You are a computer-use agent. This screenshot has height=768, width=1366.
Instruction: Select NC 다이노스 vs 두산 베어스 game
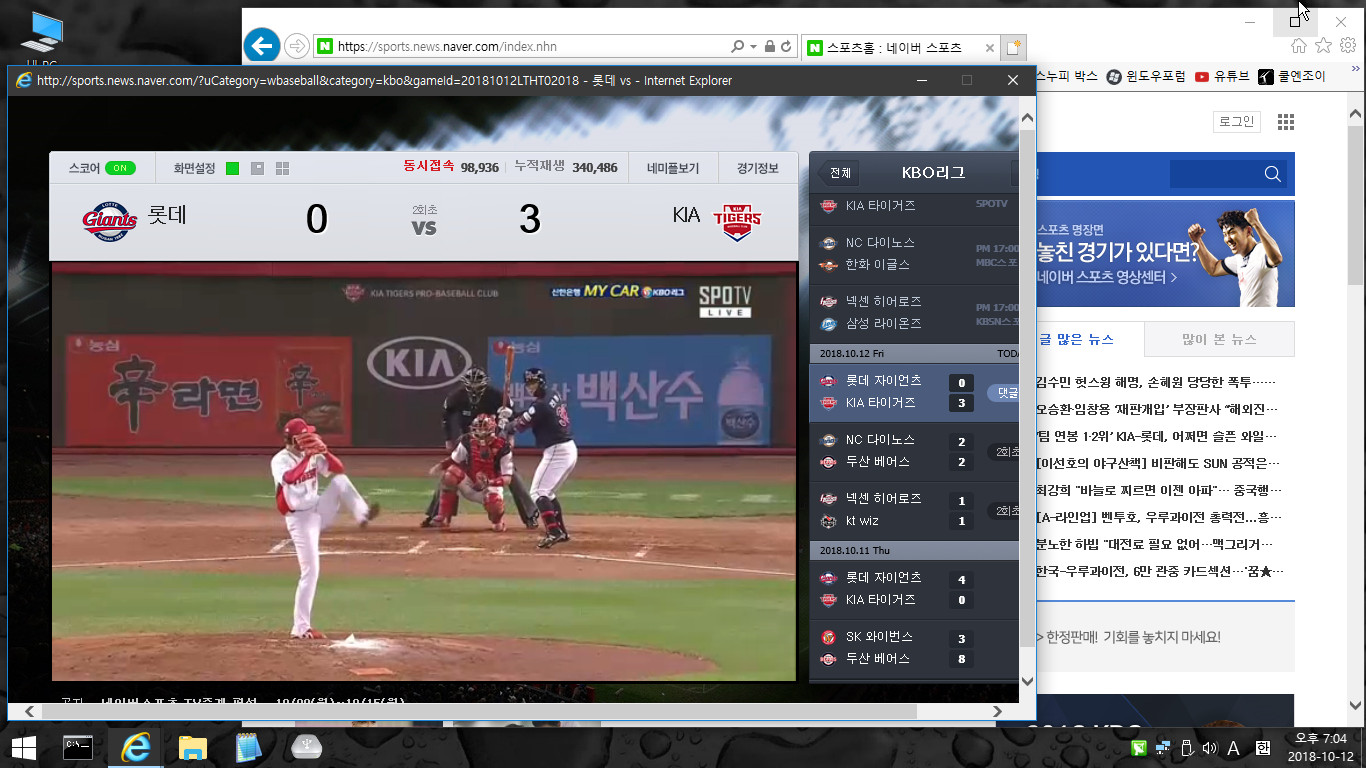(914, 451)
